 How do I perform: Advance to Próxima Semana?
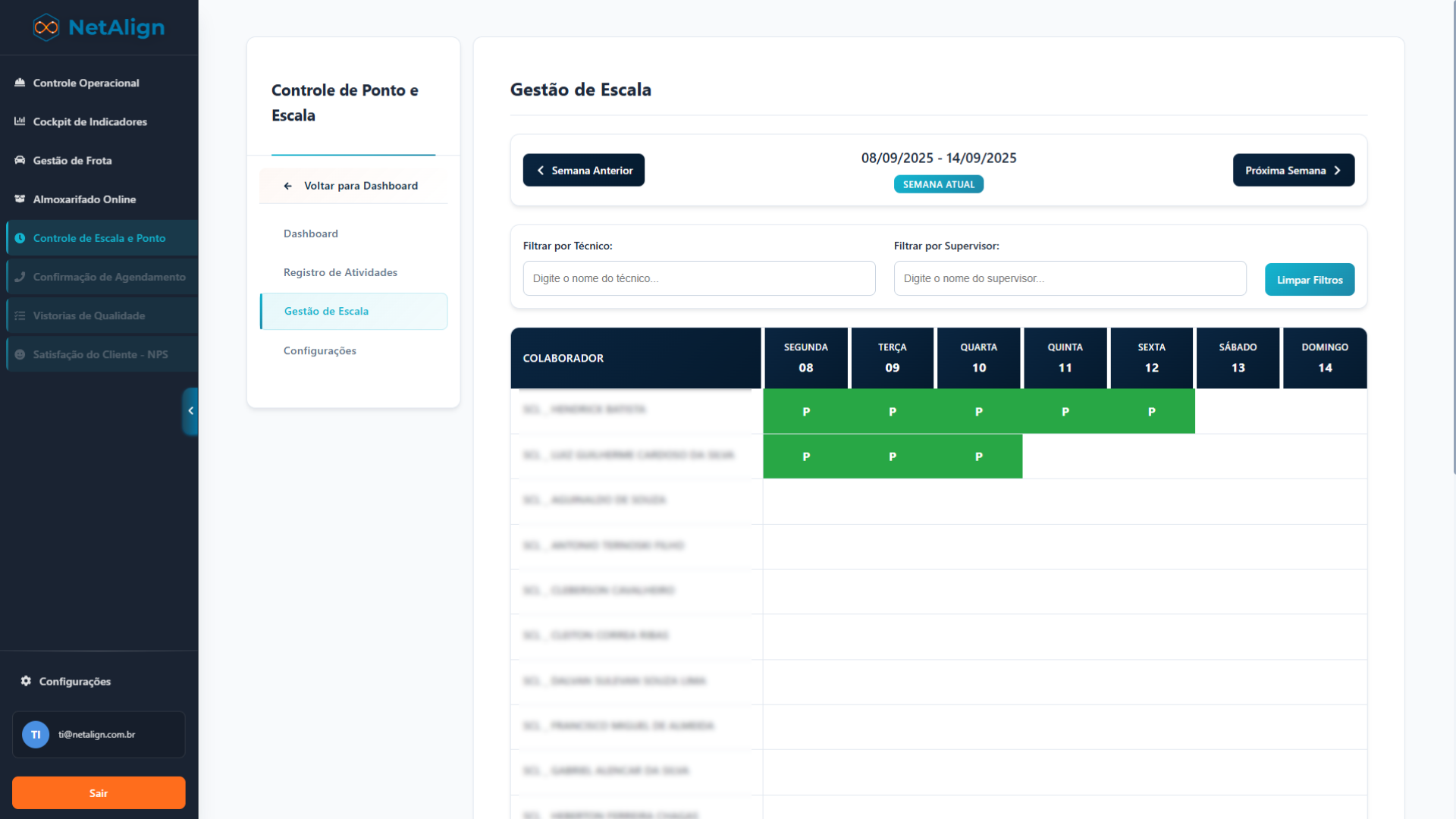click(x=1293, y=170)
